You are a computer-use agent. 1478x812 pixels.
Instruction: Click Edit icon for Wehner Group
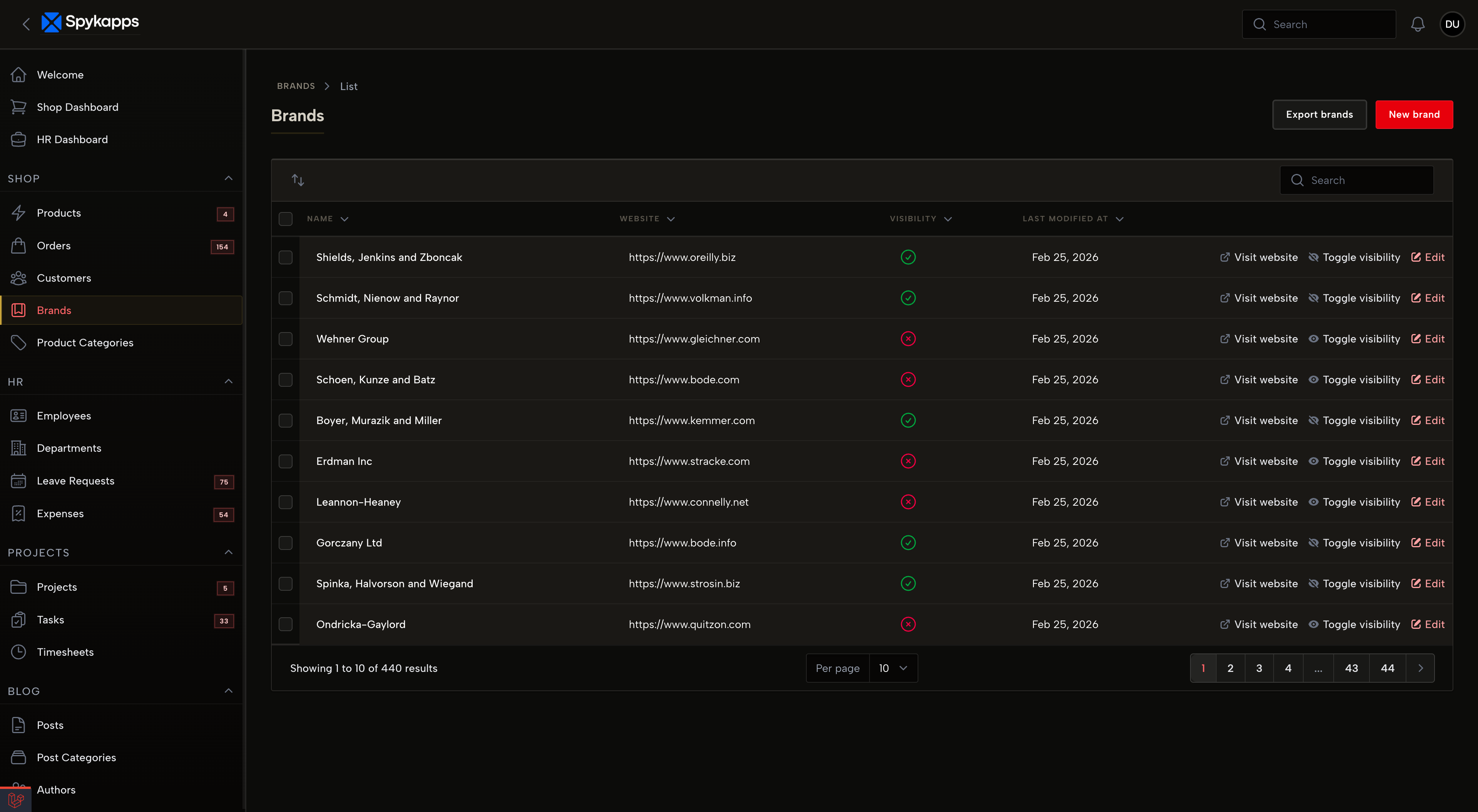(x=1416, y=339)
